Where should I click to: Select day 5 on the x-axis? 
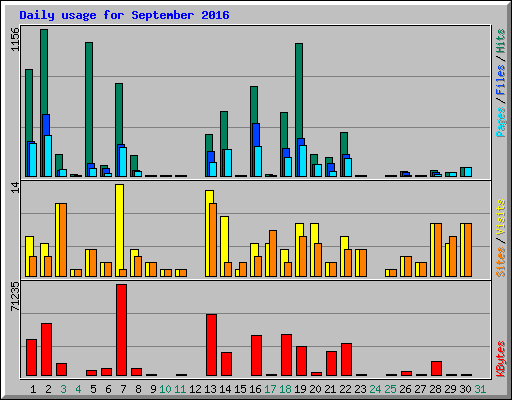pyautogui.click(x=93, y=389)
